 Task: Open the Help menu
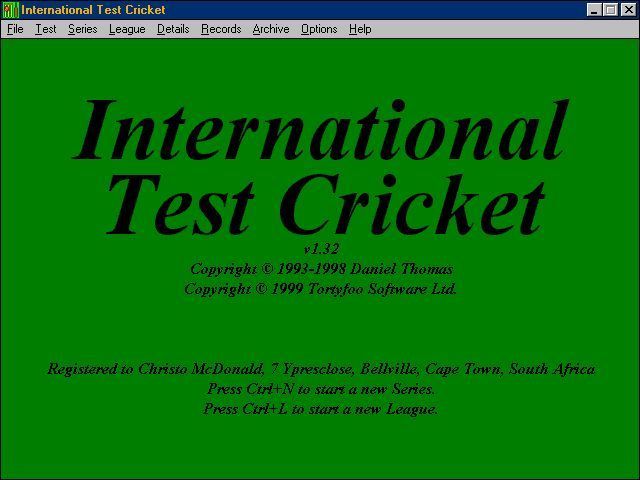pos(360,29)
